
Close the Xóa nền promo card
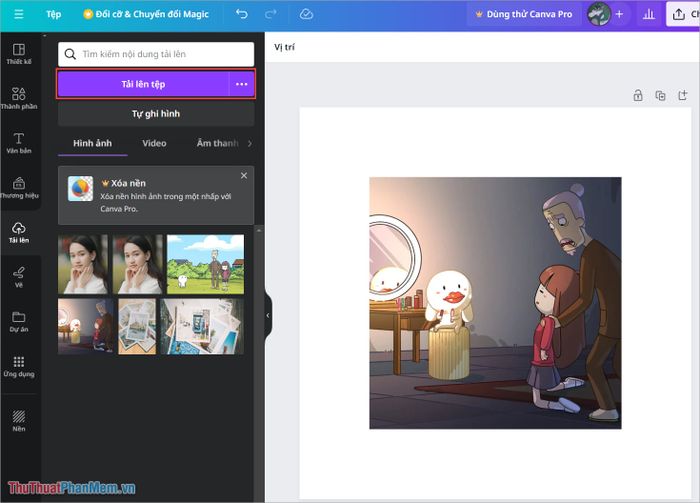(244, 175)
